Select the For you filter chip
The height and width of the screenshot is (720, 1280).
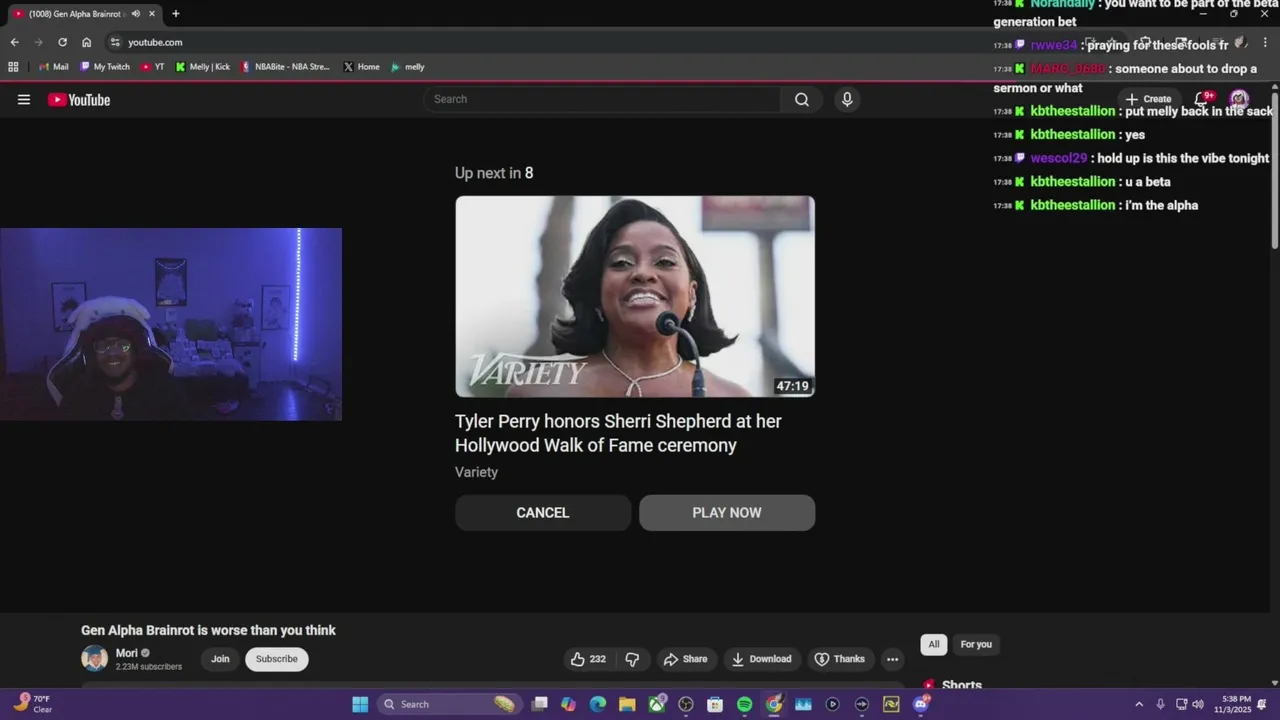pyautogui.click(x=976, y=644)
